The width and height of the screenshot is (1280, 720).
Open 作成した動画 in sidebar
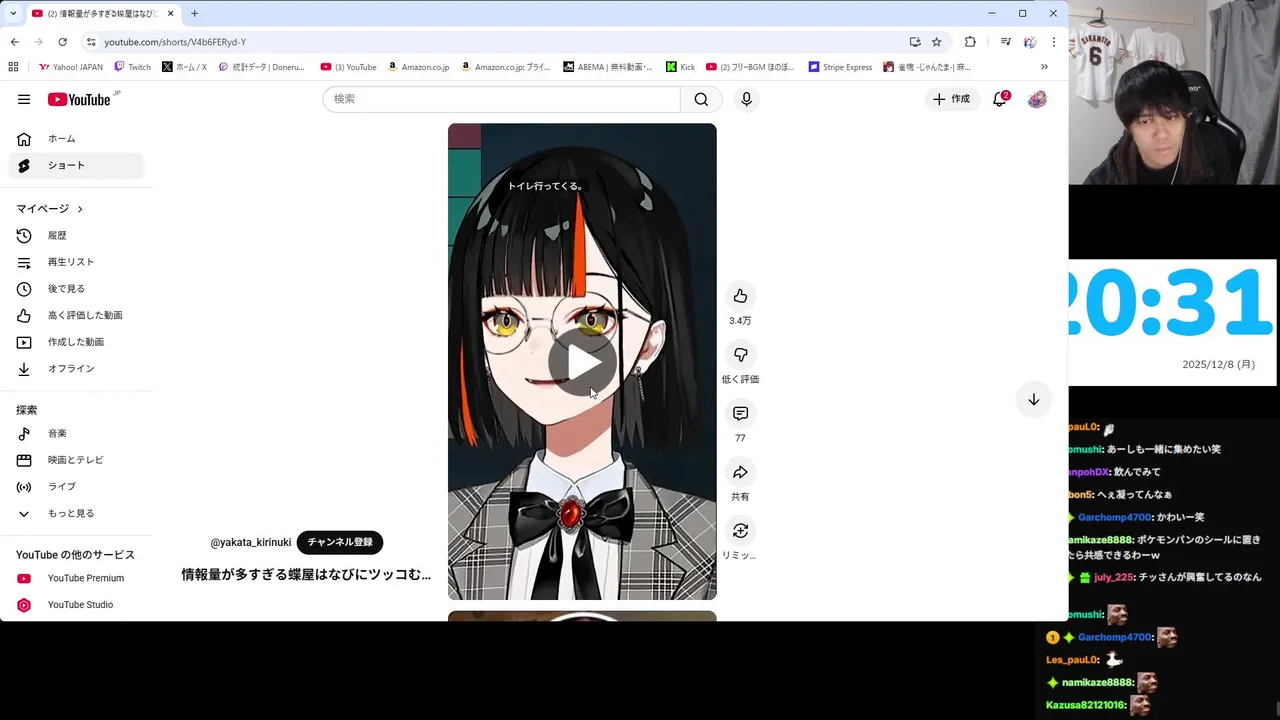[x=76, y=342]
